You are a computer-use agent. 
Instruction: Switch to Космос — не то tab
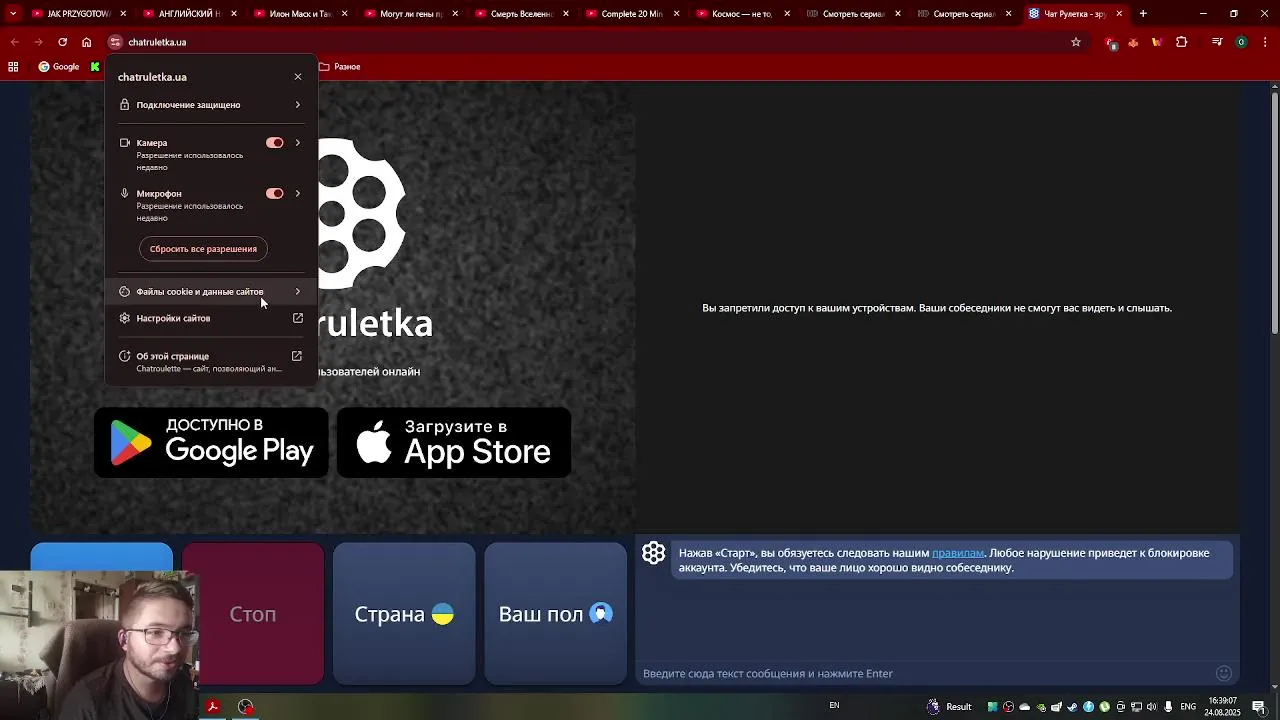pos(743,14)
